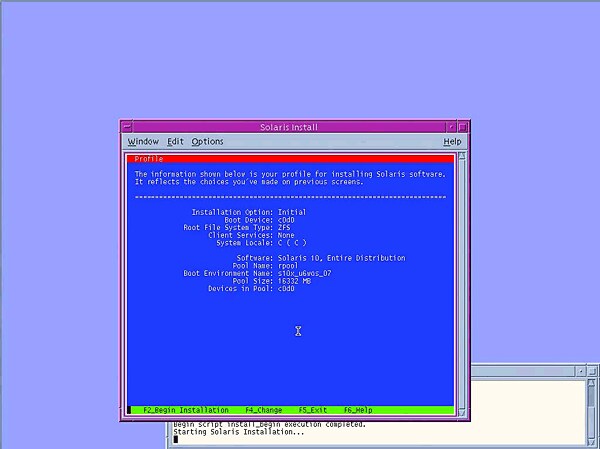
Task: Click F4_Change option
Action: point(264,410)
